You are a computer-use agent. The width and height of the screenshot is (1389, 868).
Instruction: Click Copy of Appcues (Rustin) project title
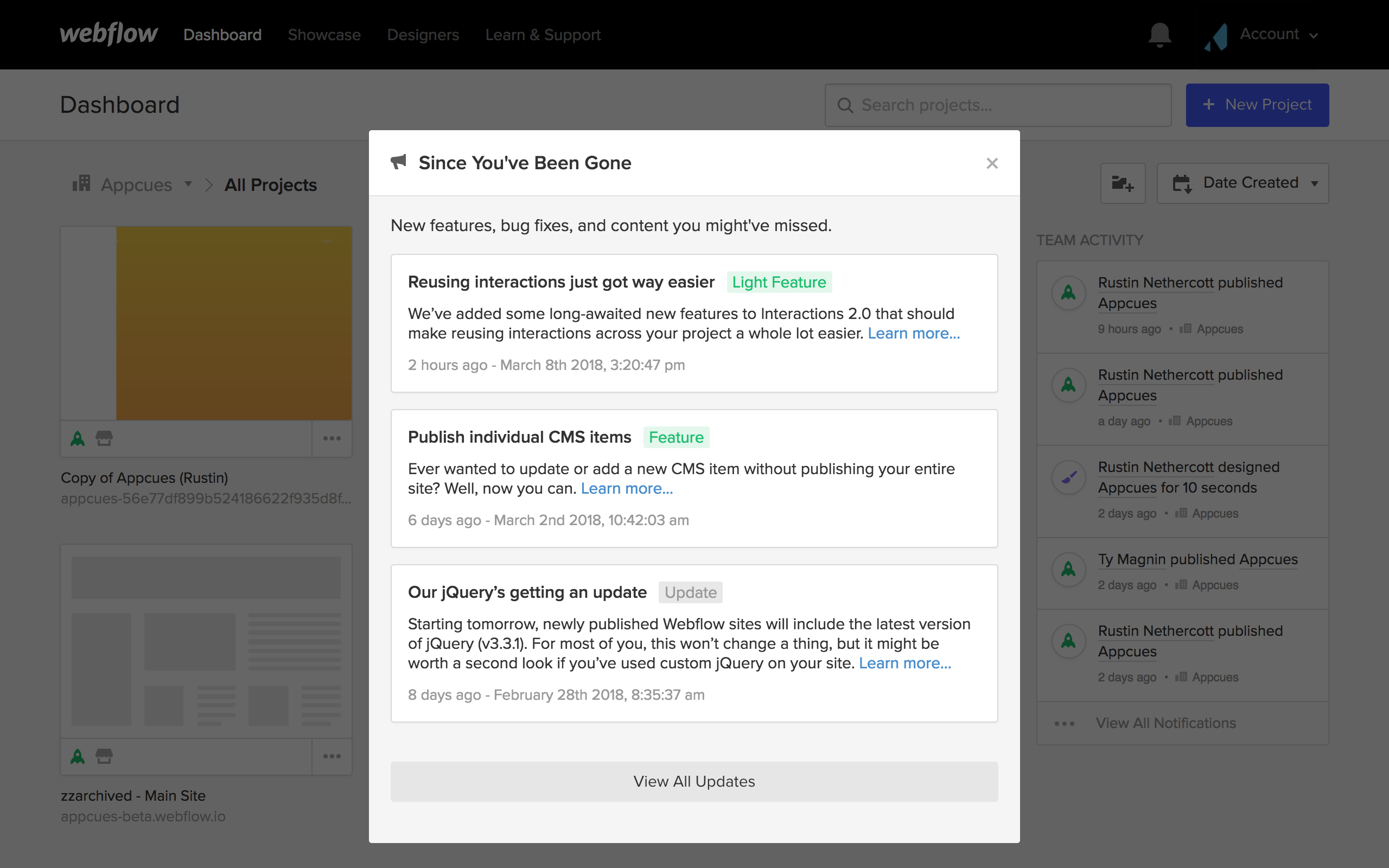tap(145, 478)
